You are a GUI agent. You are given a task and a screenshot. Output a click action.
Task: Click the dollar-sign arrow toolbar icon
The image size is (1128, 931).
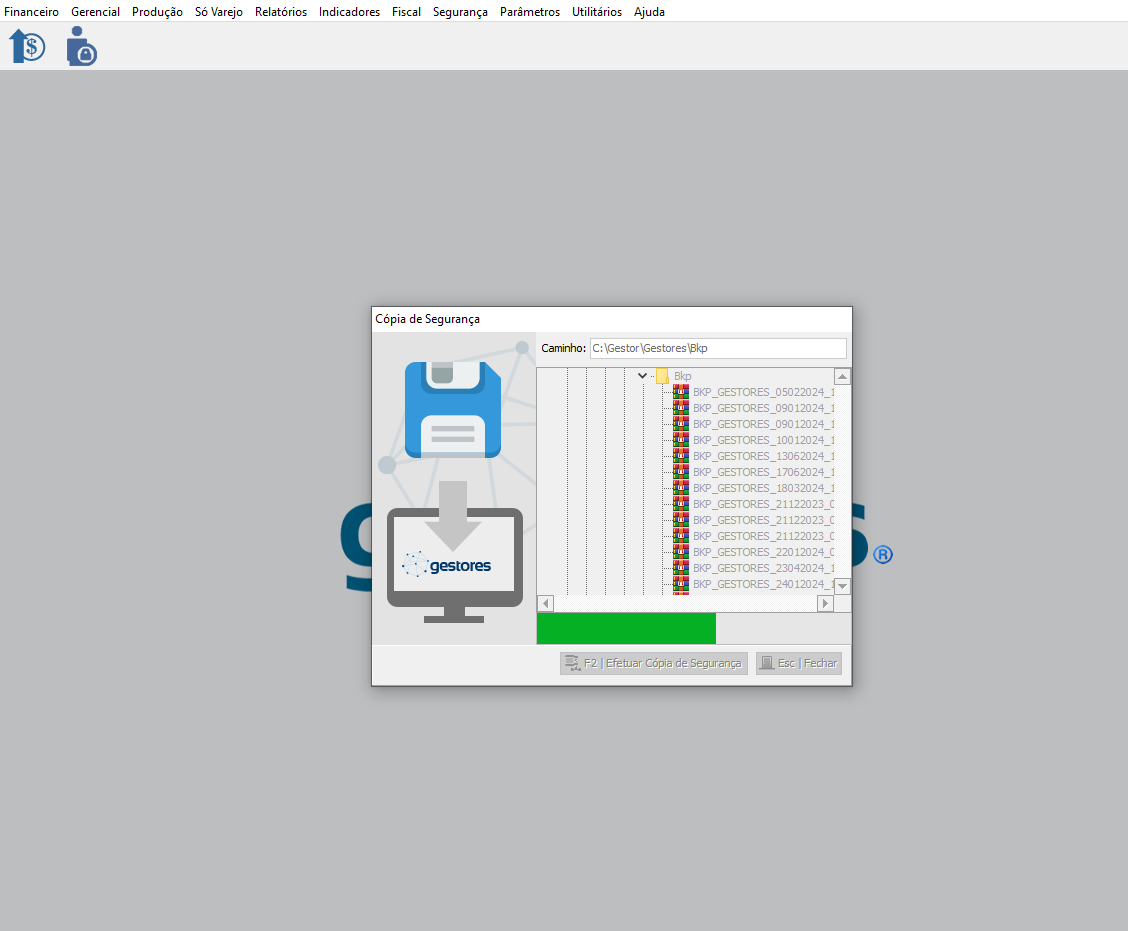27,46
